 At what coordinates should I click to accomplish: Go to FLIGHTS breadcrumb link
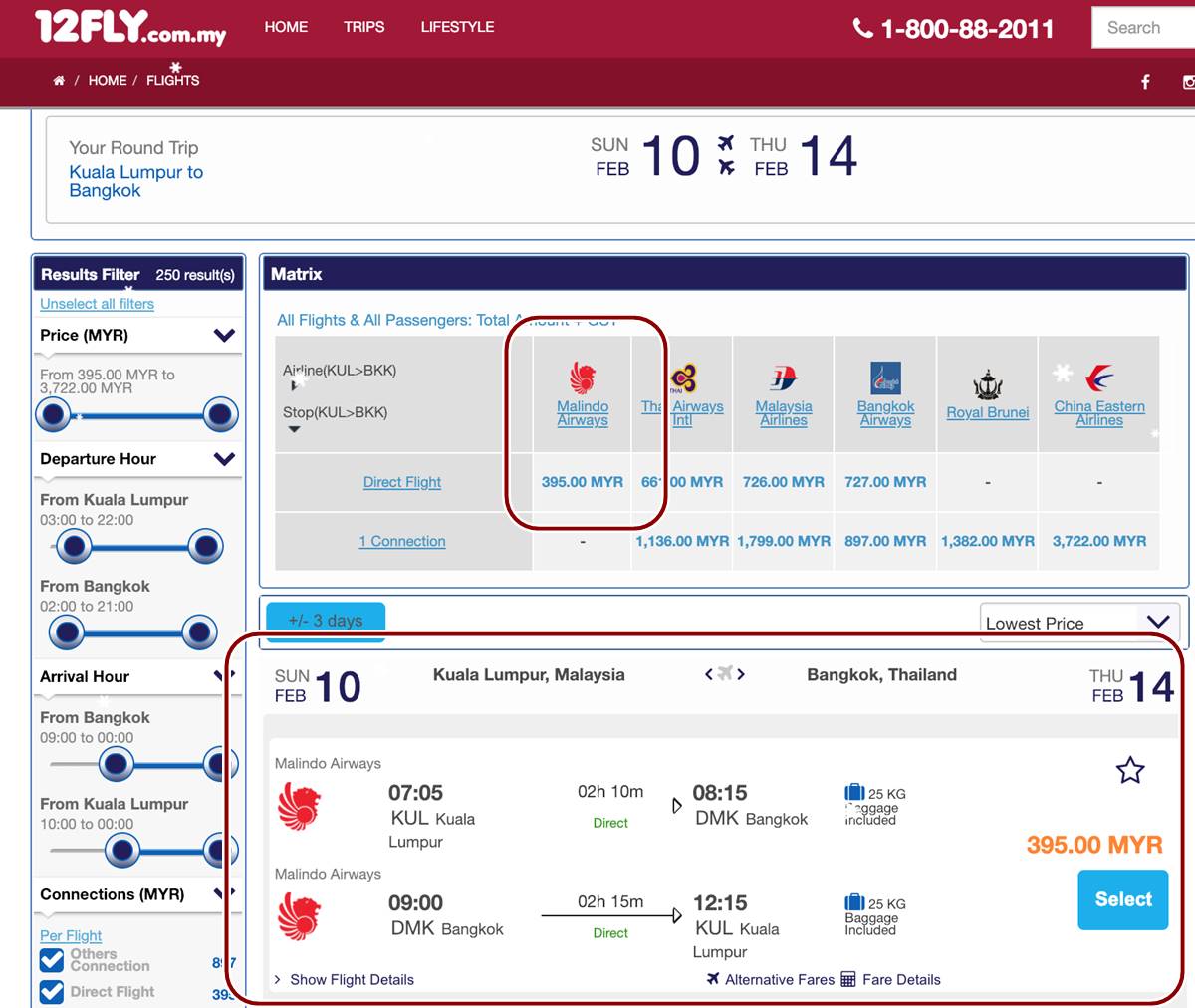click(172, 81)
